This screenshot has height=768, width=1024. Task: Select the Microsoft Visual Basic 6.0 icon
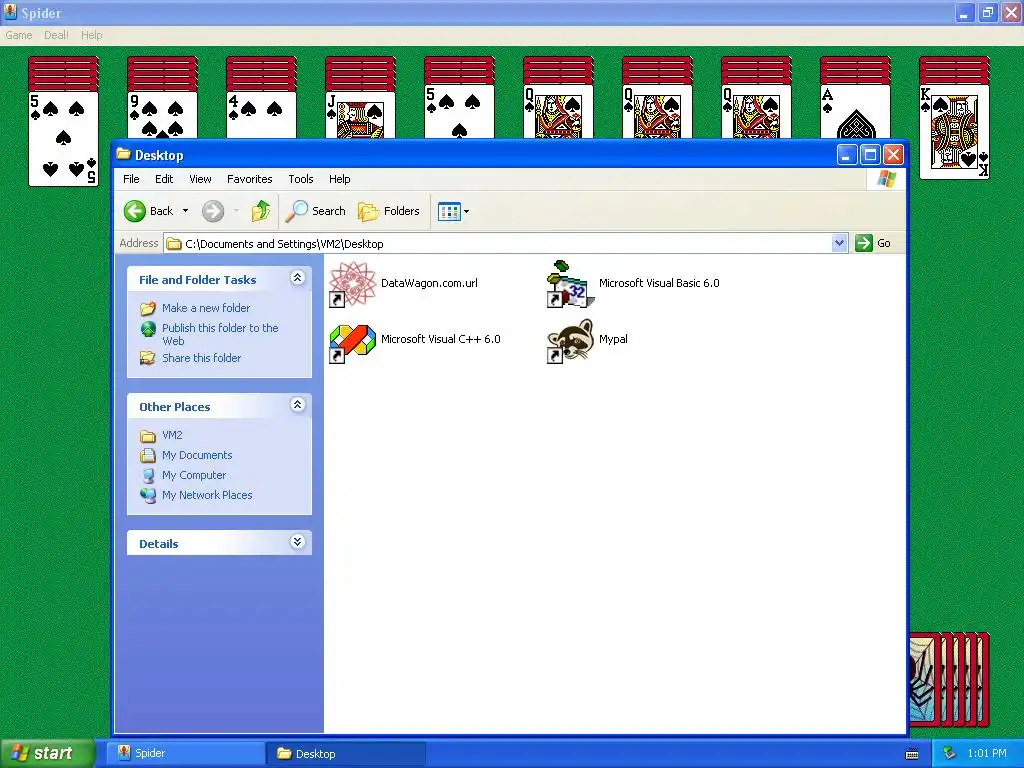pos(570,284)
